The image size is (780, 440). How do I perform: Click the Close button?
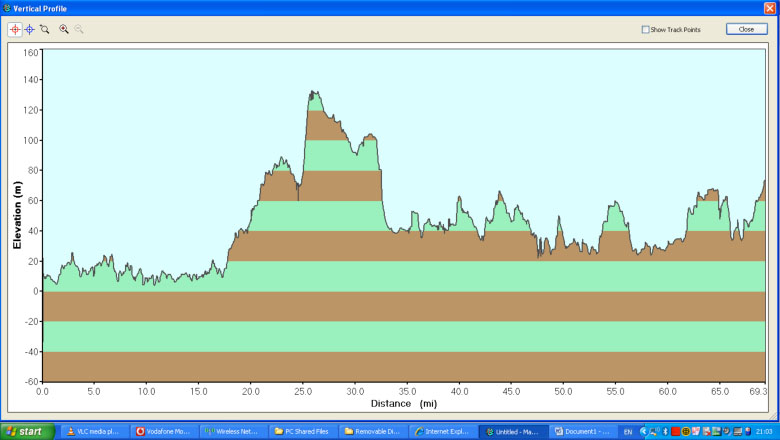tap(746, 29)
